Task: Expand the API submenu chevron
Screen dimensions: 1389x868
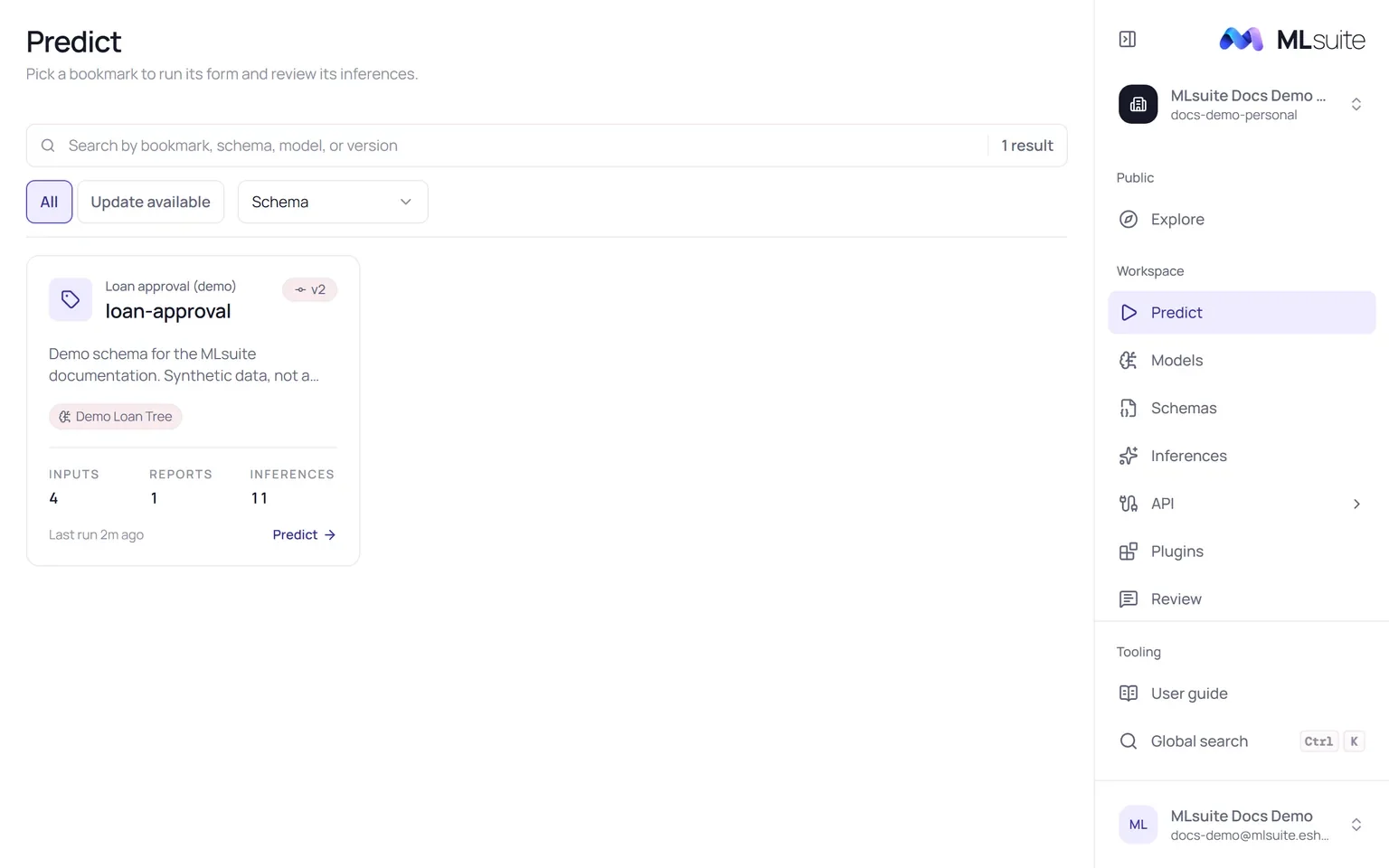Action: coord(1356,504)
